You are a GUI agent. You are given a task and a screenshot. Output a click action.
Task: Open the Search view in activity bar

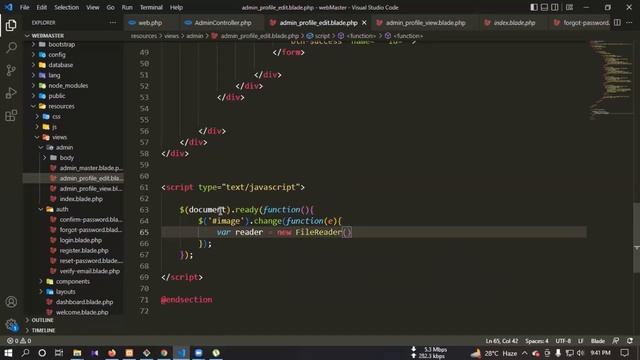click(11, 48)
